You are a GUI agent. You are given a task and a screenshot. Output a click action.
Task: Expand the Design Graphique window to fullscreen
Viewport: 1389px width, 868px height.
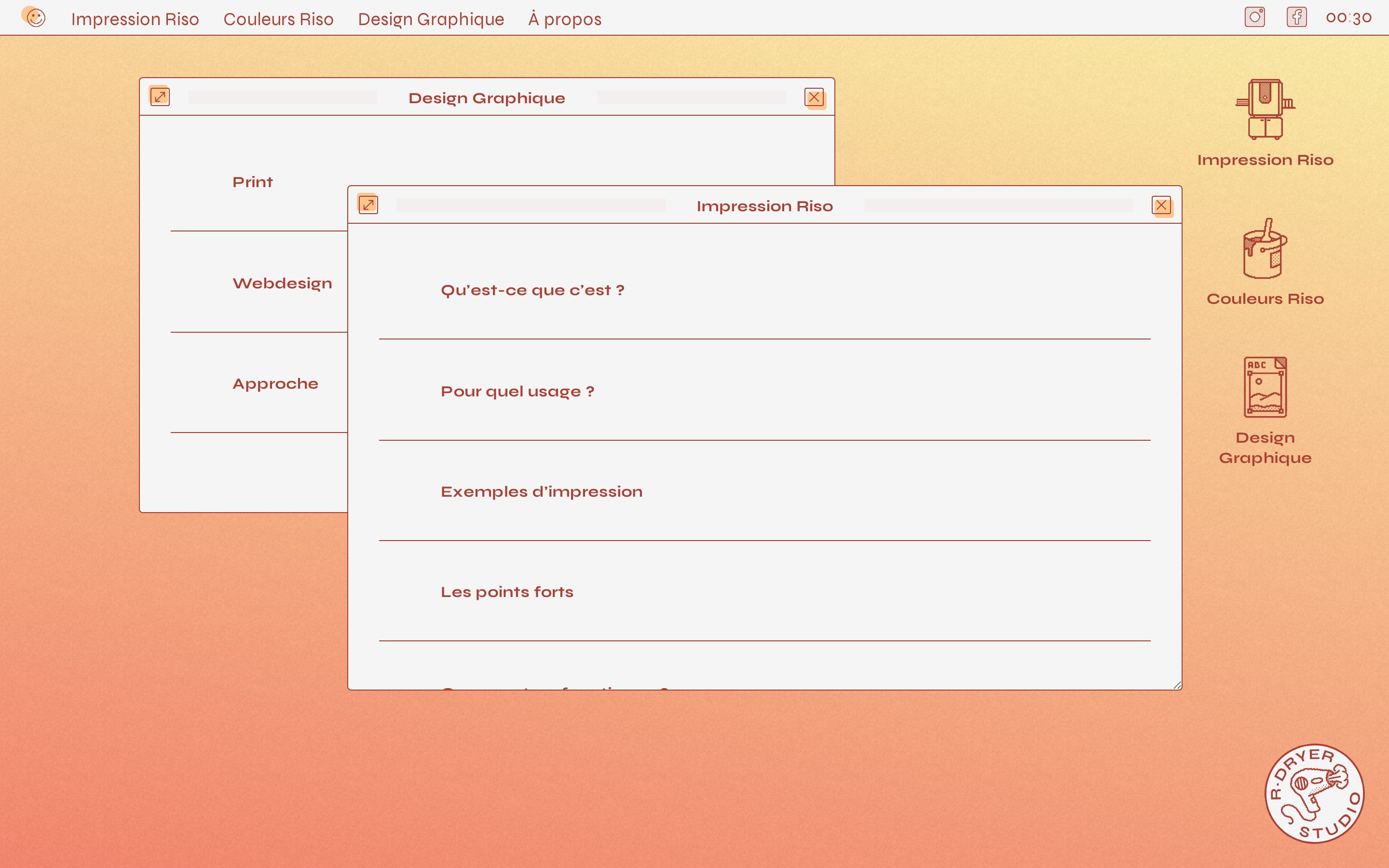click(x=160, y=96)
